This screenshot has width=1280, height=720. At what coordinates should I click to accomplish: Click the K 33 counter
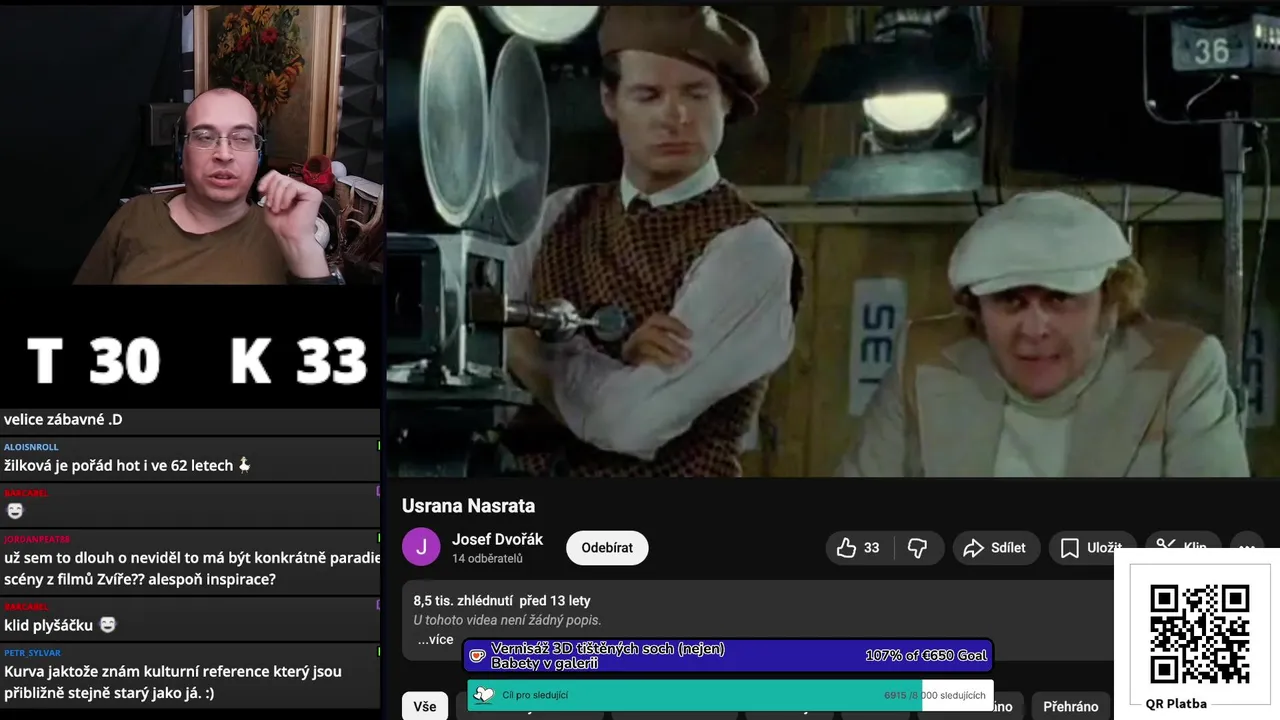tap(298, 361)
